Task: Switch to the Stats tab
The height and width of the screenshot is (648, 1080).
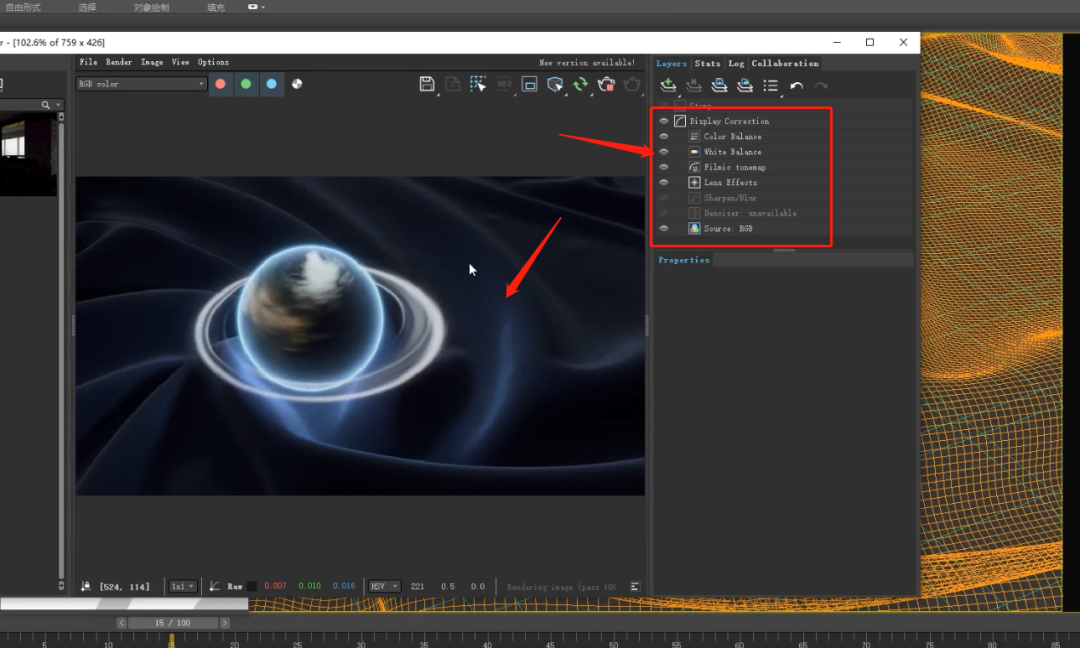Action: pyautogui.click(x=707, y=63)
